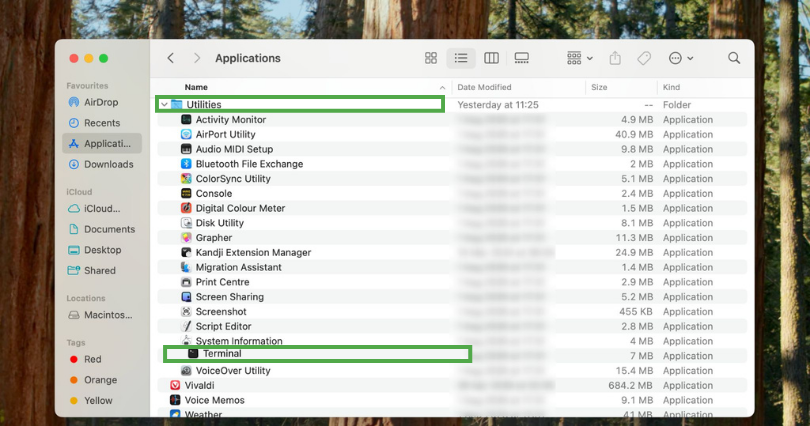The image size is (810, 426).
Task: Open Documents in sidebar
Action: click(102, 229)
